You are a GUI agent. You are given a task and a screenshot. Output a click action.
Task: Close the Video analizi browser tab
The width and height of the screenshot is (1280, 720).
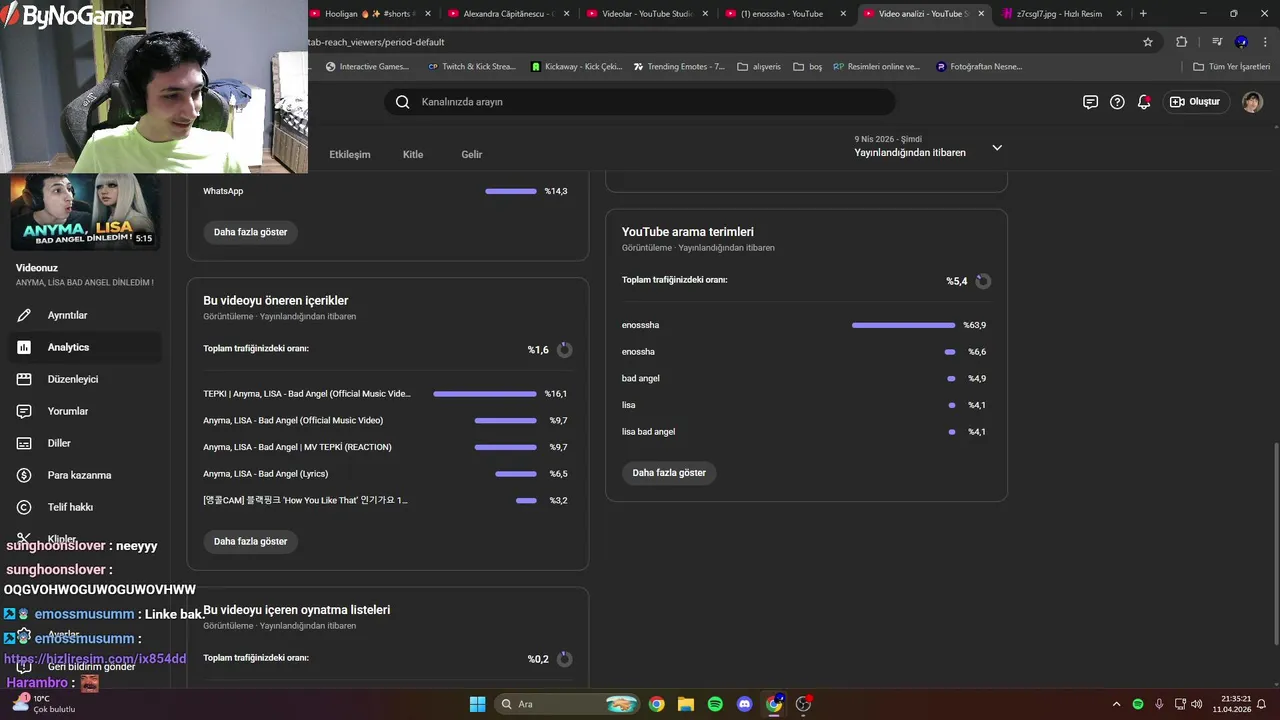tap(981, 14)
